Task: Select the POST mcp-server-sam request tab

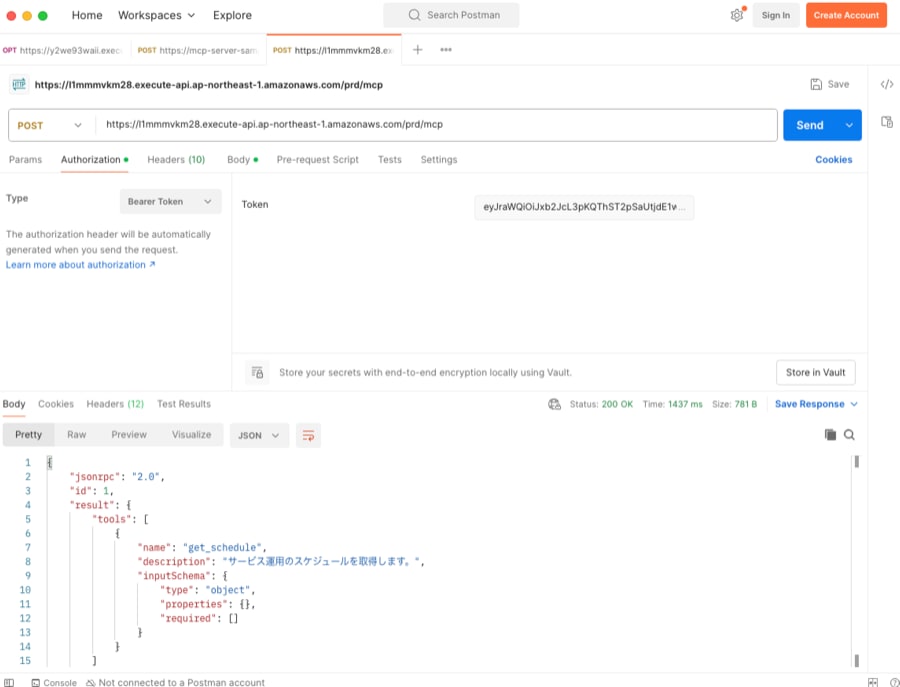Action: (x=199, y=50)
